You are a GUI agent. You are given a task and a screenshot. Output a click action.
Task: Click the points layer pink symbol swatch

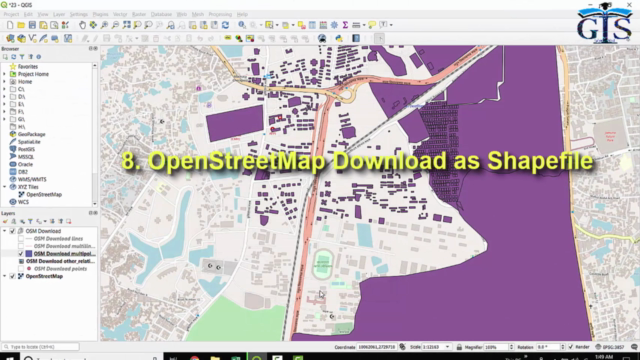tap(29, 269)
